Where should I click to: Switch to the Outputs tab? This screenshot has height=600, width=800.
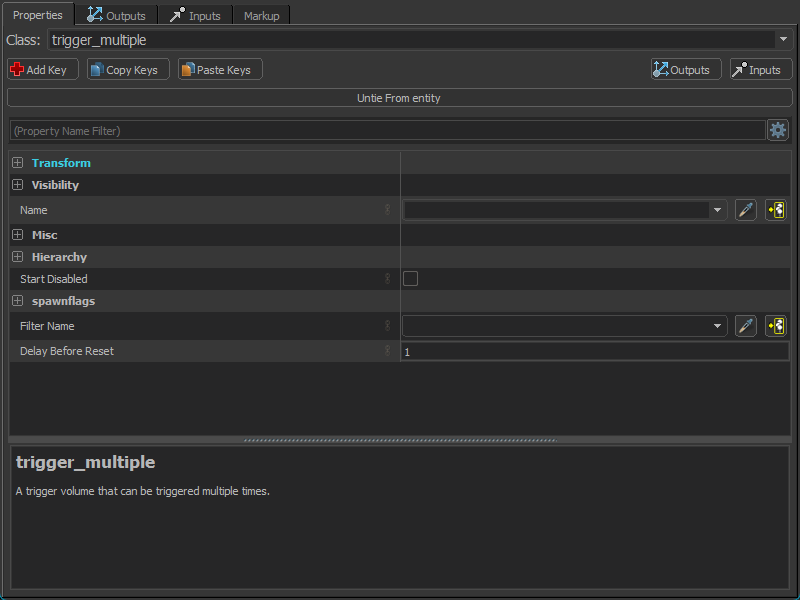pyautogui.click(x=117, y=15)
